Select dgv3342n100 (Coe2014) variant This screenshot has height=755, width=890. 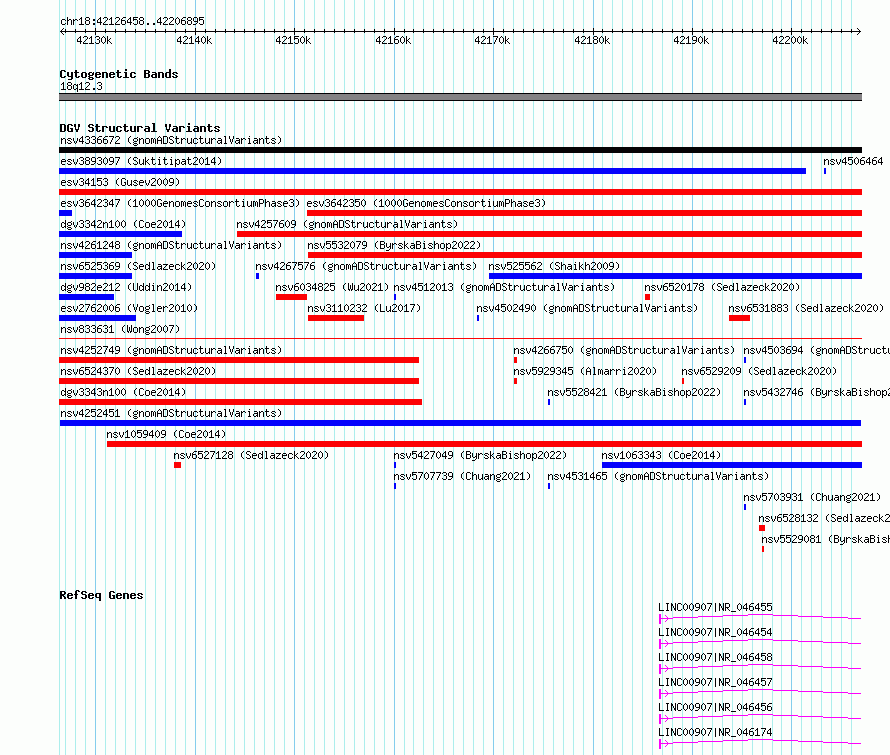[x=120, y=234]
